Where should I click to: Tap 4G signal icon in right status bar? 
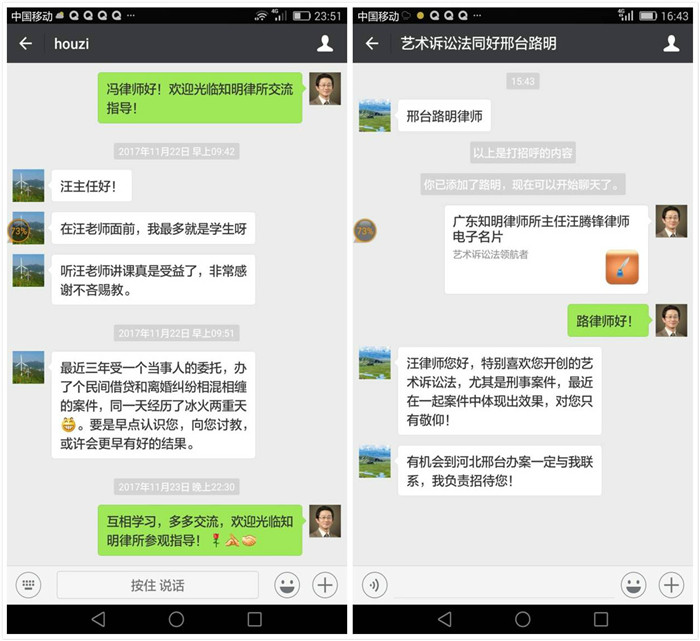point(625,15)
